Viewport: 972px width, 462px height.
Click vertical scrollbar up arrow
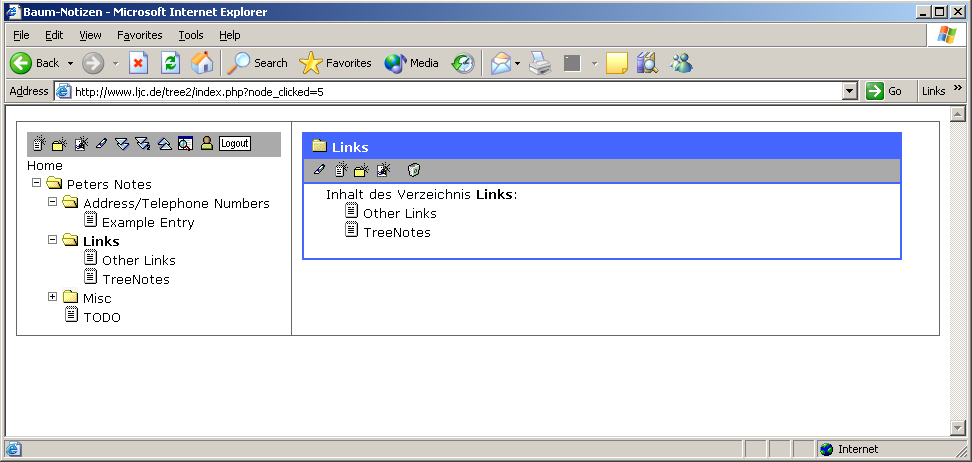tap(958, 113)
